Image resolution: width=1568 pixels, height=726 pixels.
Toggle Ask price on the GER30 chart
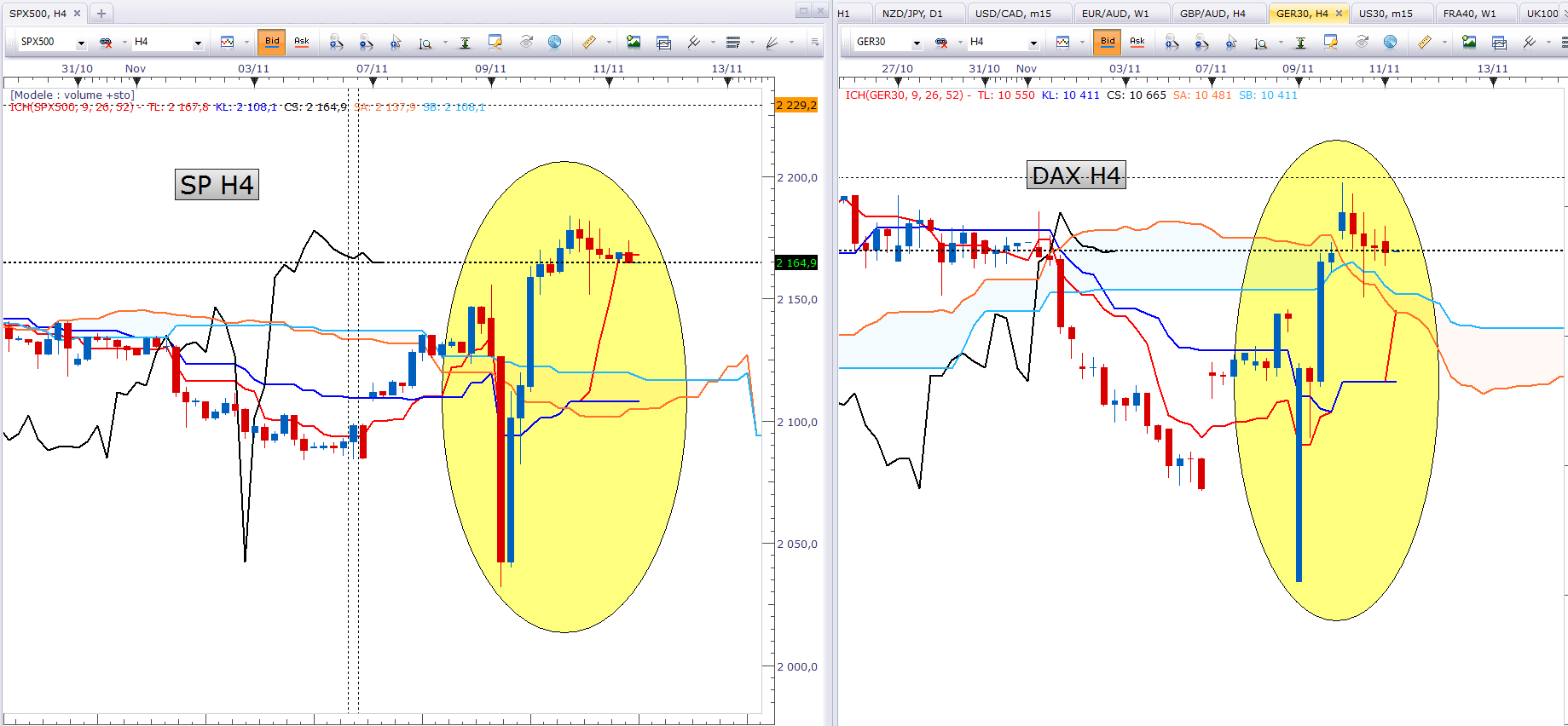pyautogui.click(x=1137, y=42)
